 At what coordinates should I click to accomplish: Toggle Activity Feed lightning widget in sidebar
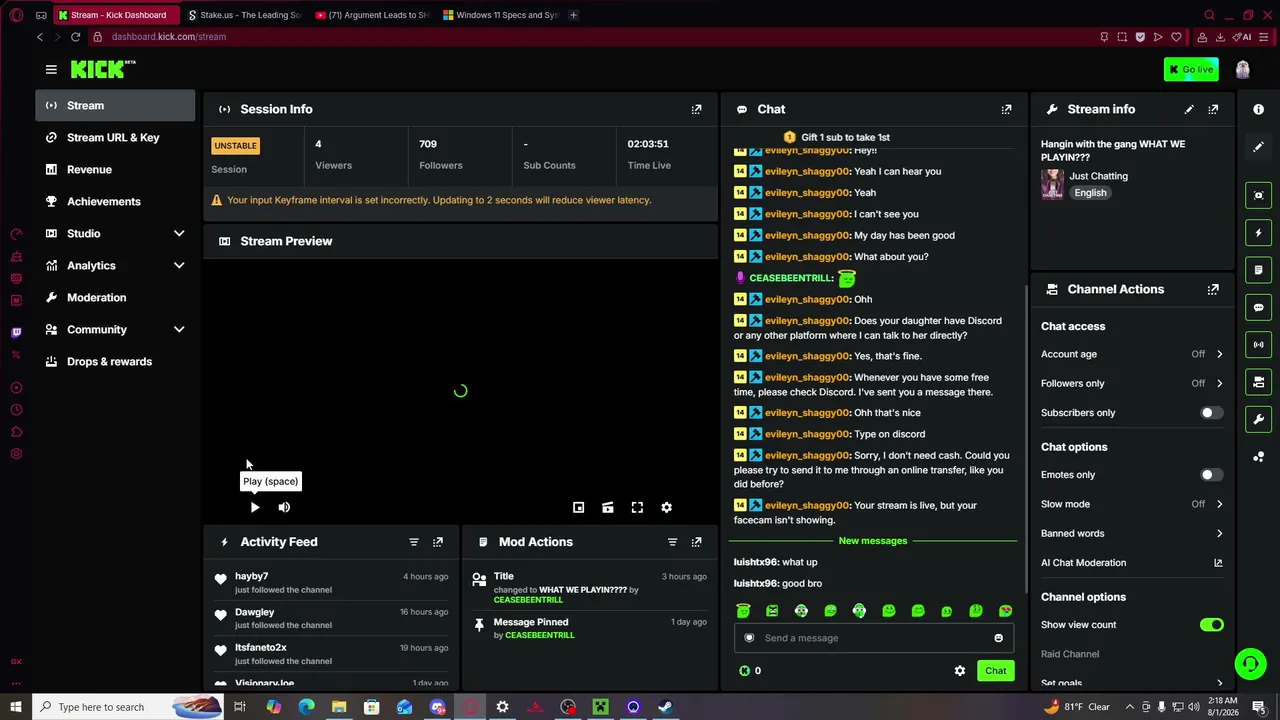click(1259, 233)
